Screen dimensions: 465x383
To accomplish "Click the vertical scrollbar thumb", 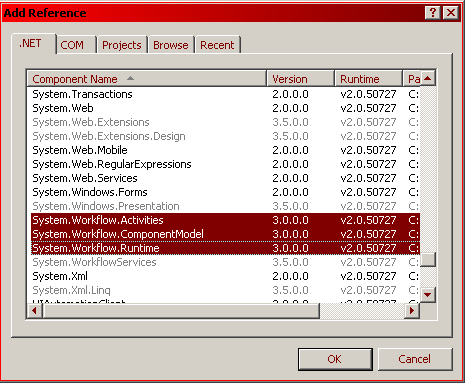I will [428, 260].
